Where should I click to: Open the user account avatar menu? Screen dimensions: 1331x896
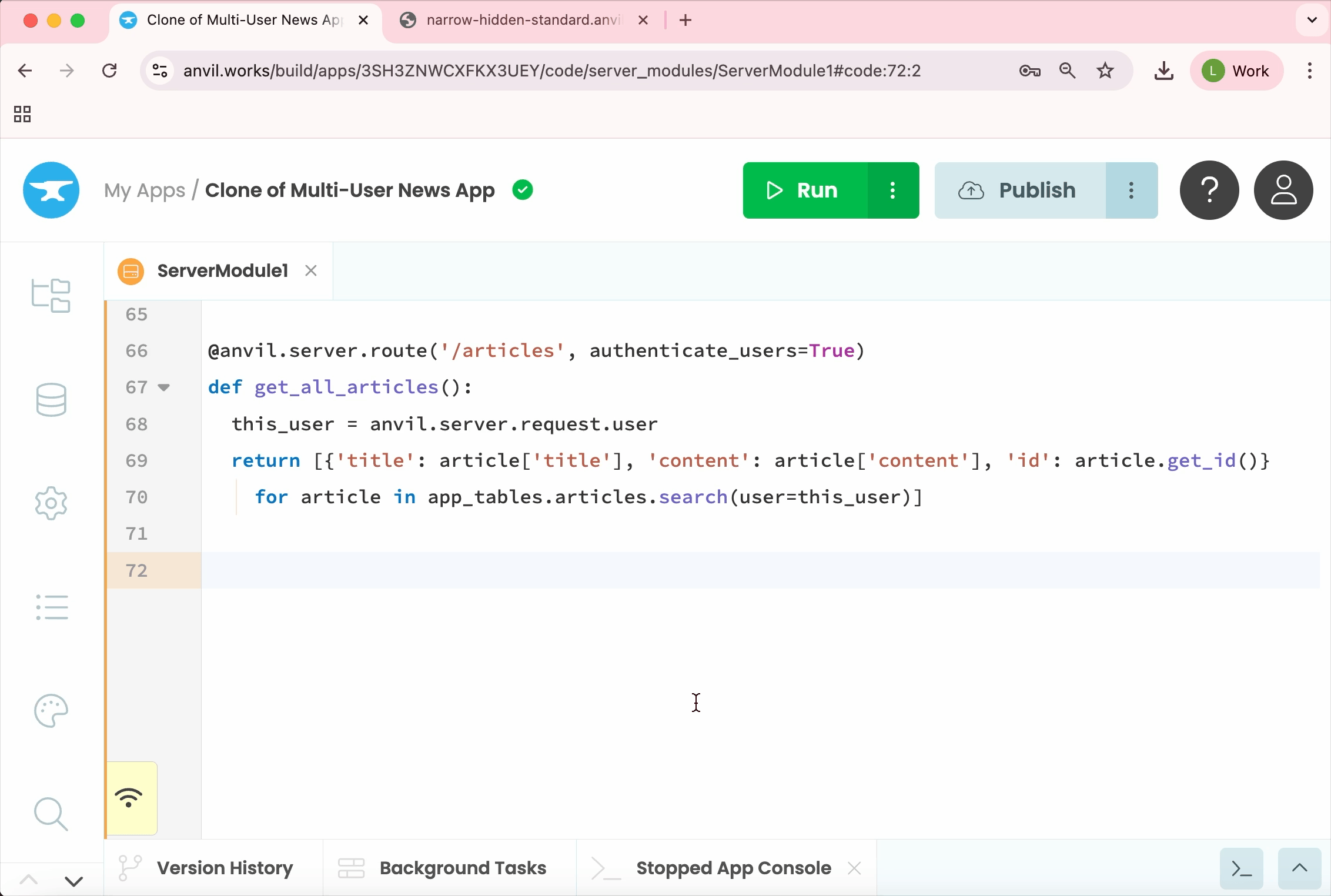click(1283, 190)
